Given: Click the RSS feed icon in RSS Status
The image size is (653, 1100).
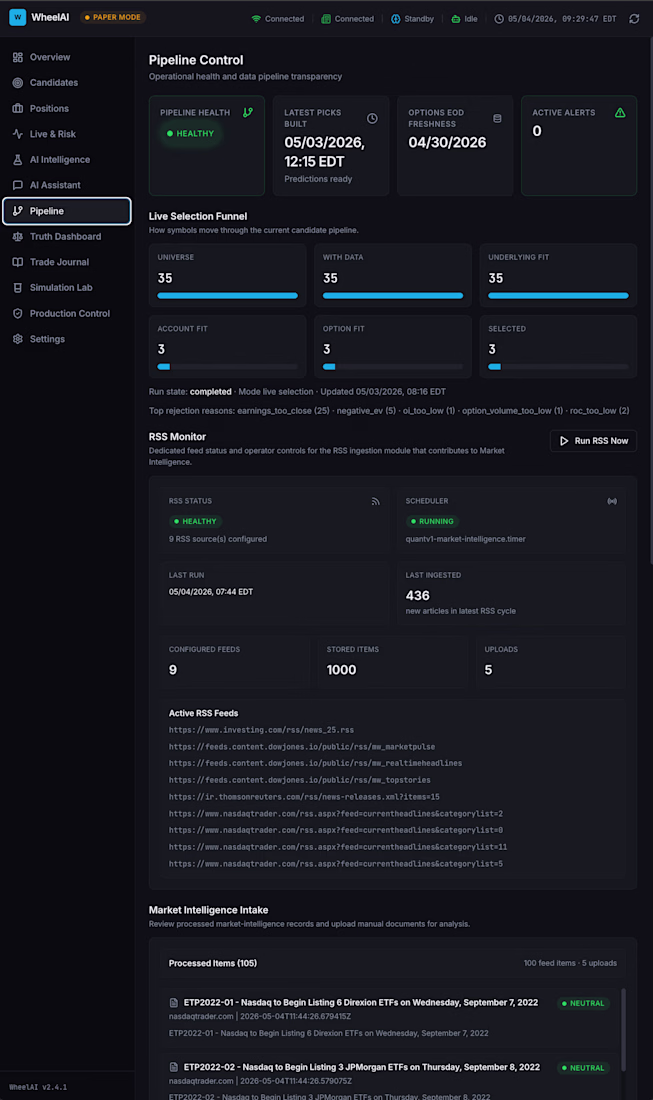Looking at the screenshot, I should (x=375, y=501).
